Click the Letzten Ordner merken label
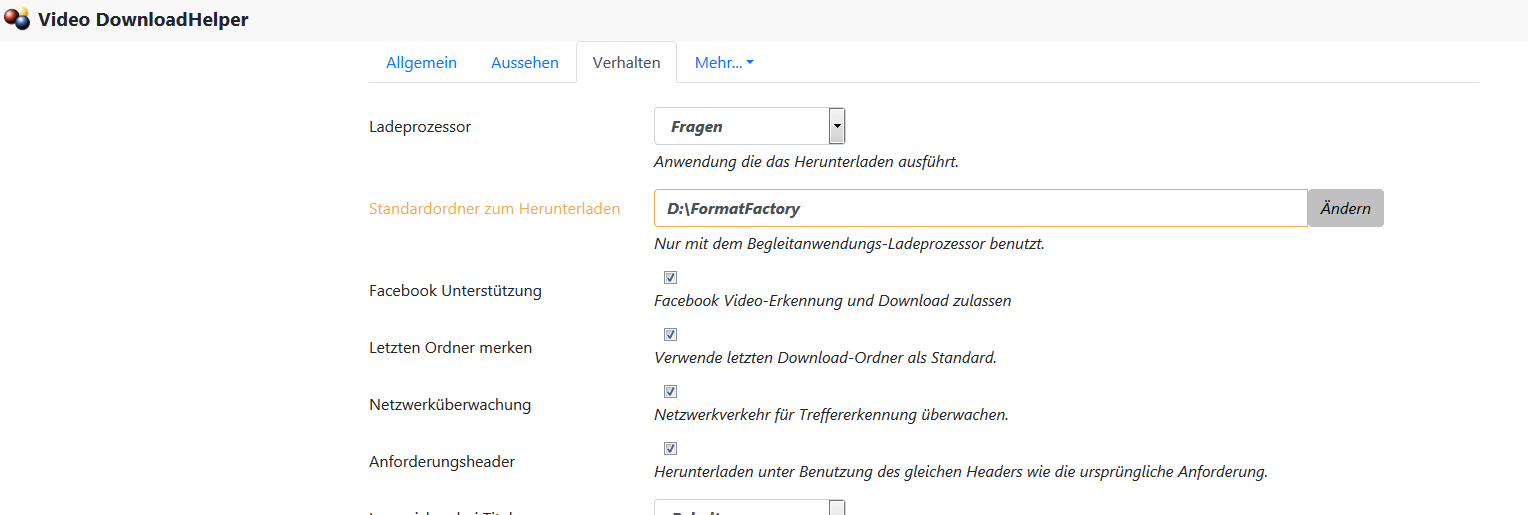The image size is (1528, 515). (450, 348)
